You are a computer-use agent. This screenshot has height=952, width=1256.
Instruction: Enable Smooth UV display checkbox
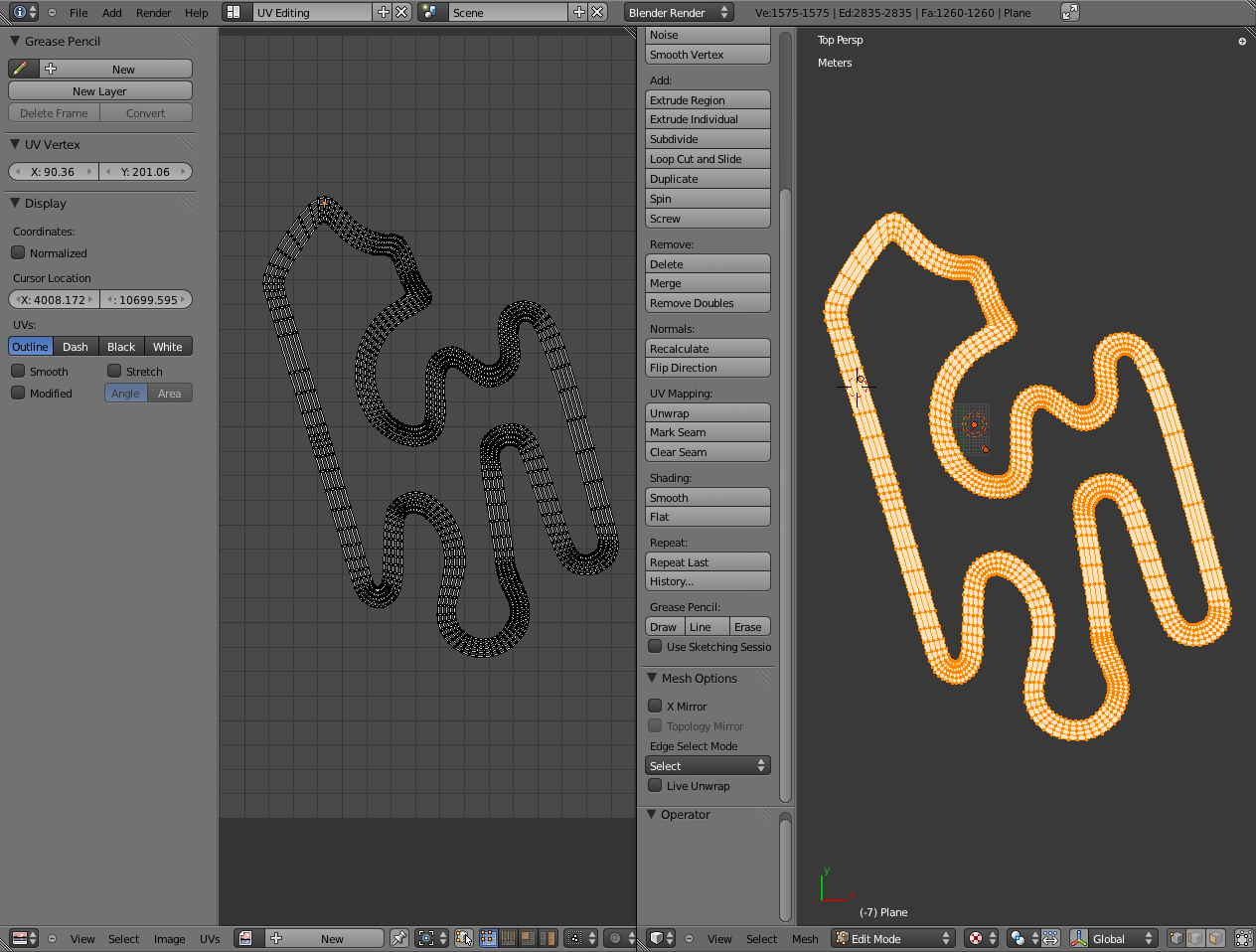pos(18,371)
